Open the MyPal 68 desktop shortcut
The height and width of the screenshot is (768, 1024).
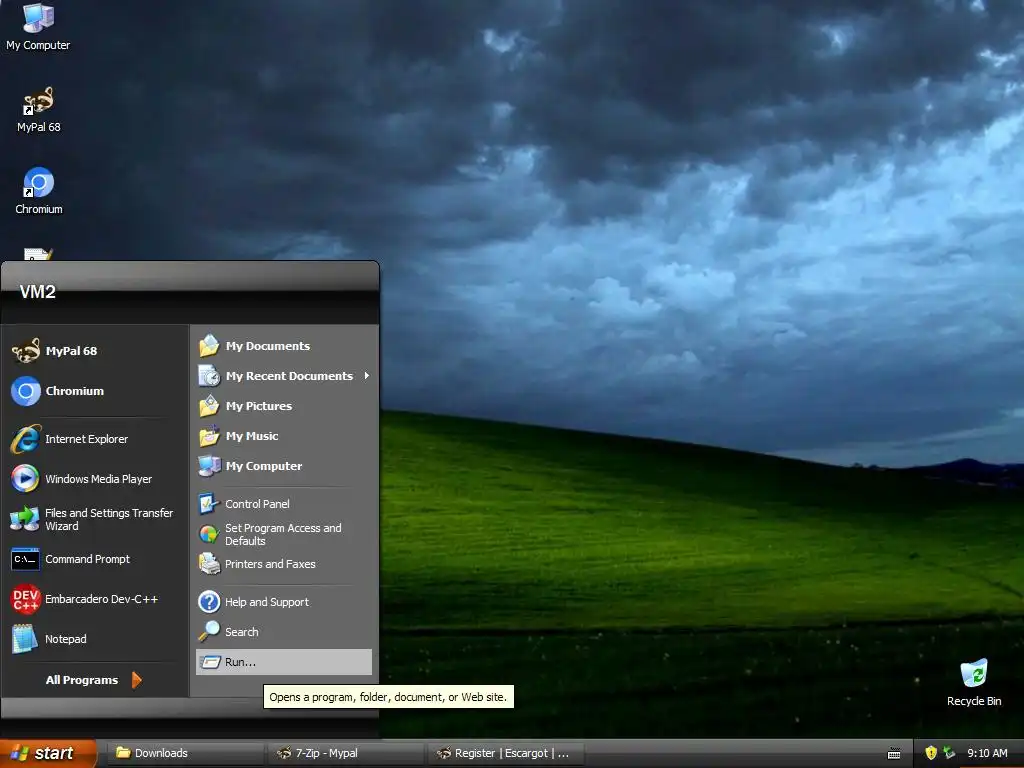click(39, 110)
